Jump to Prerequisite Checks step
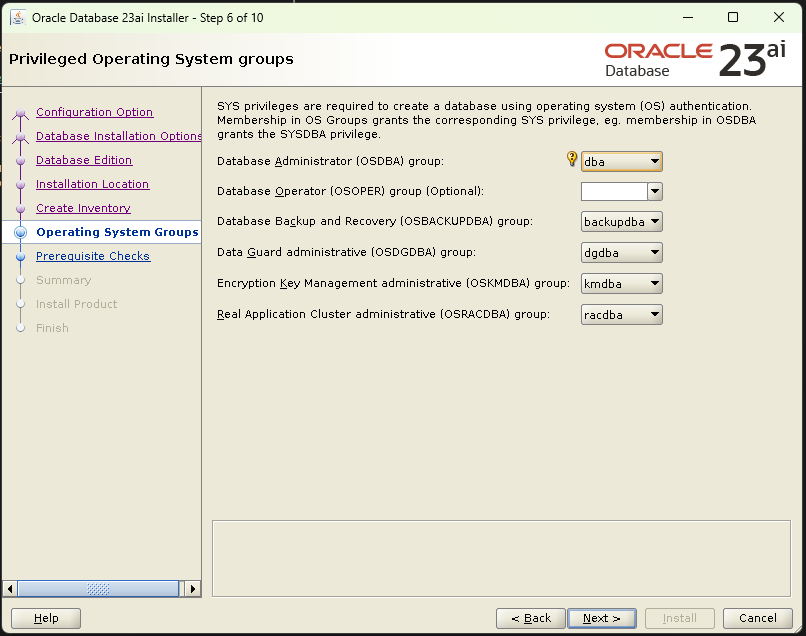The image size is (806, 636). click(x=93, y=256)
